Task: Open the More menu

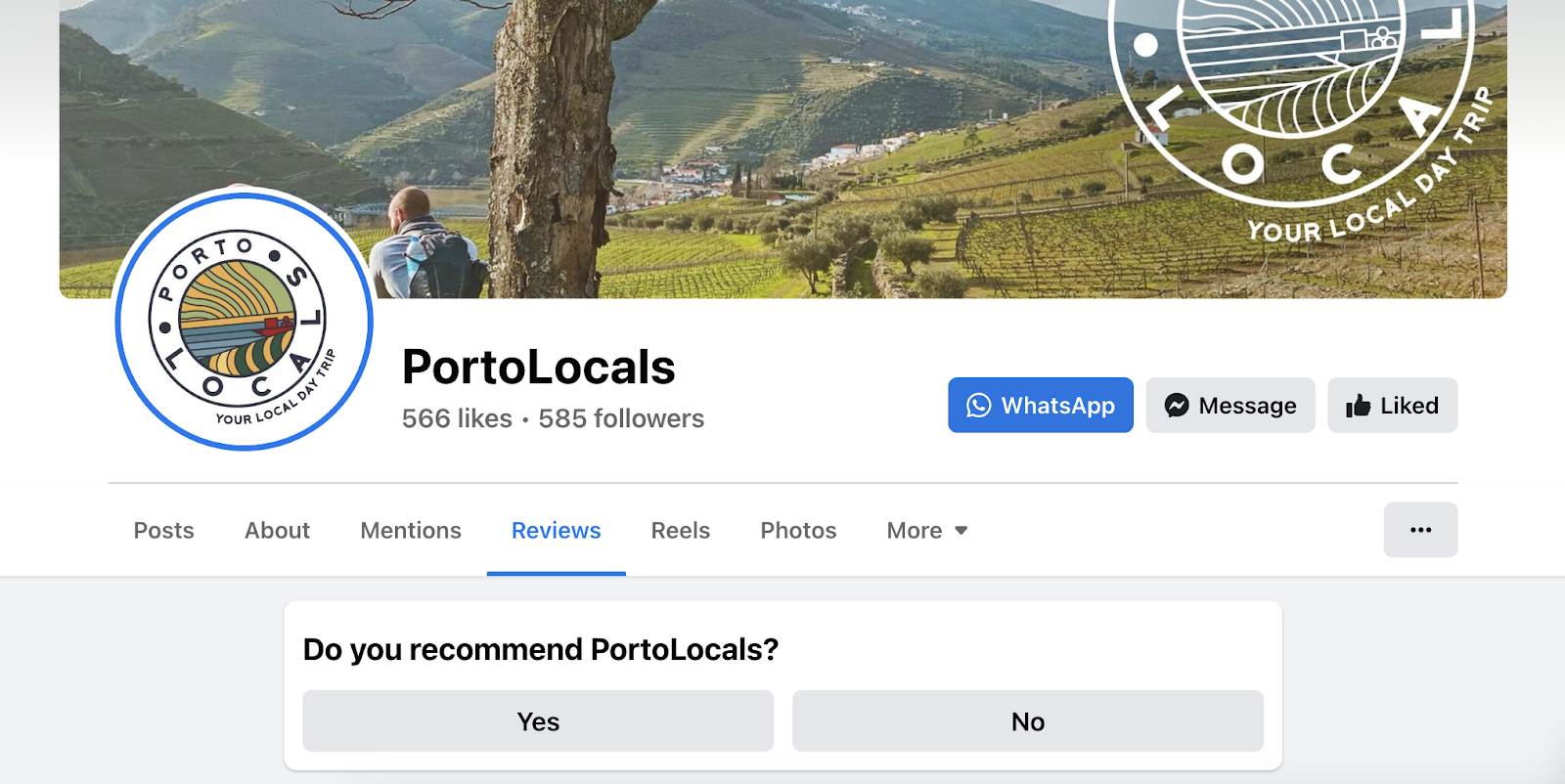Action: 927,531
